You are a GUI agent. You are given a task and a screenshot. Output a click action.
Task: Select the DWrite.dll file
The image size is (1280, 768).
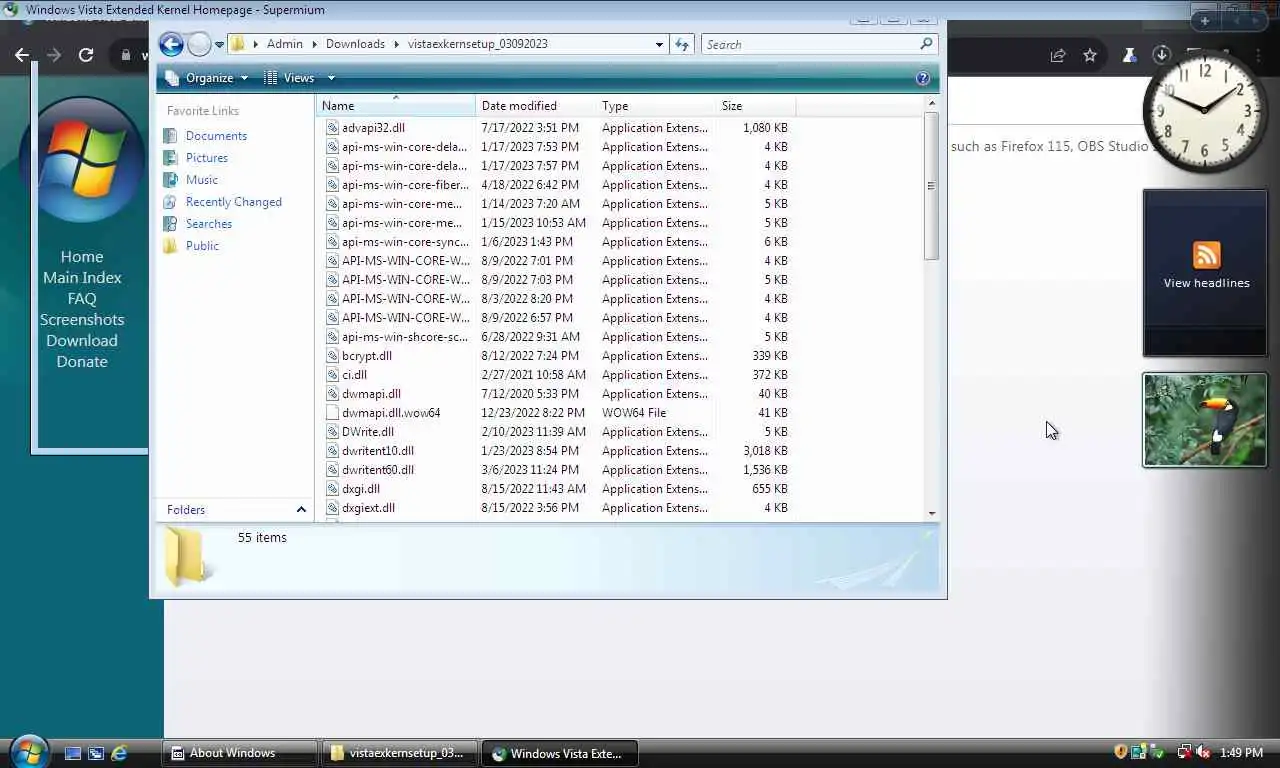(x=368, y=432)
